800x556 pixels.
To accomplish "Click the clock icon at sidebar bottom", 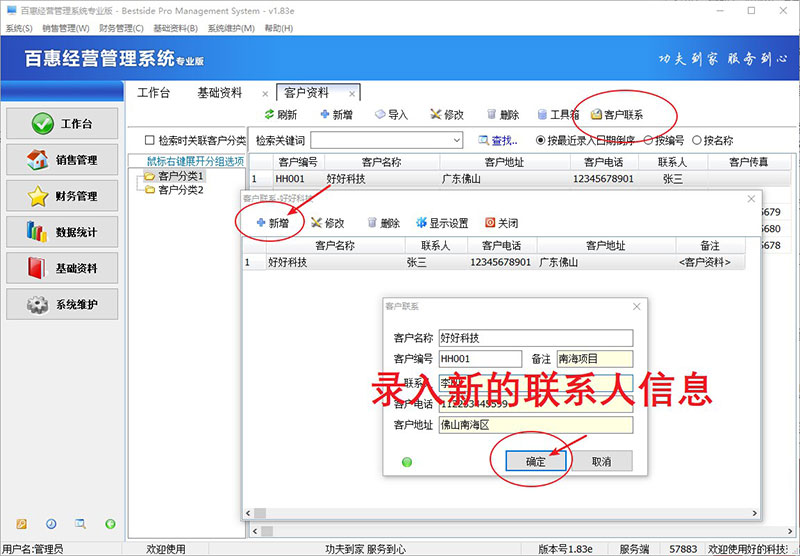I will pos(51,524).
